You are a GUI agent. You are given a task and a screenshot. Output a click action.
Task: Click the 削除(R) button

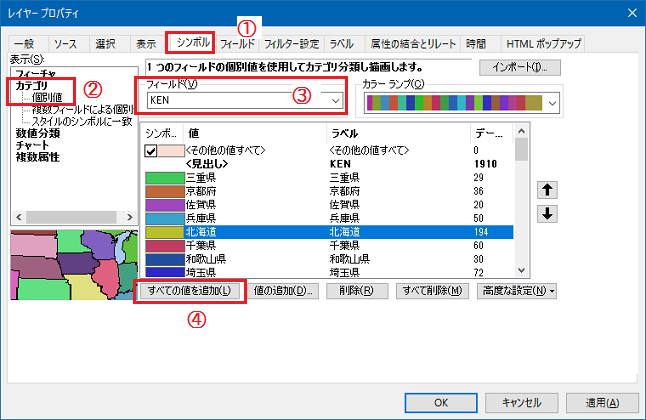(357, 291)
